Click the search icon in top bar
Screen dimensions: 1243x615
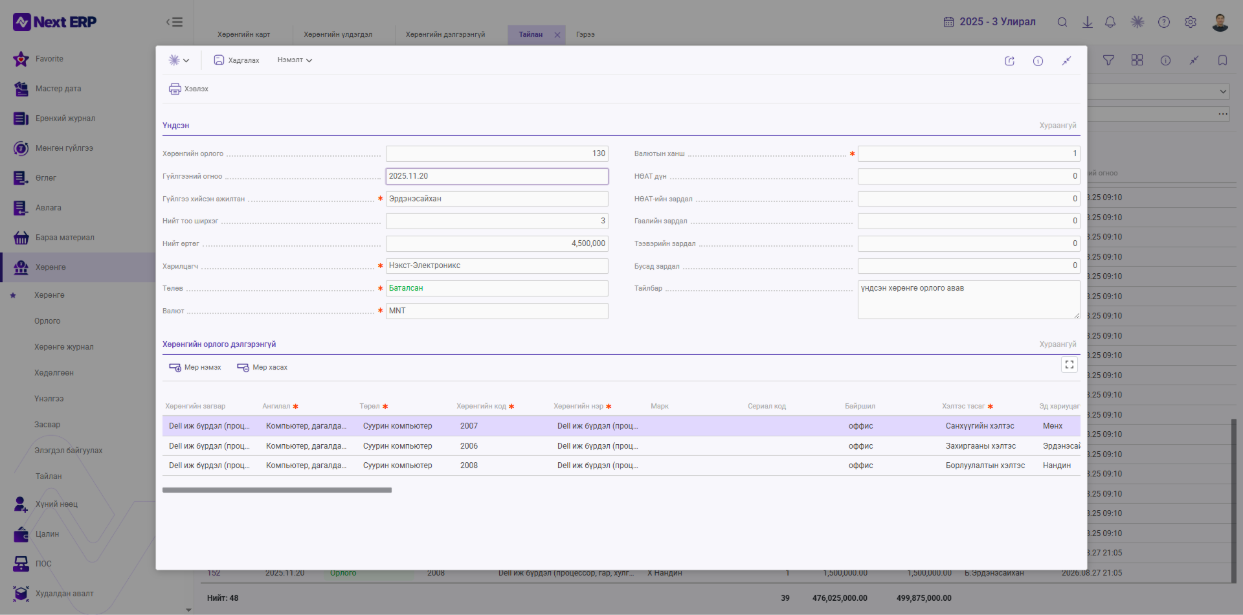point(1063,22)
